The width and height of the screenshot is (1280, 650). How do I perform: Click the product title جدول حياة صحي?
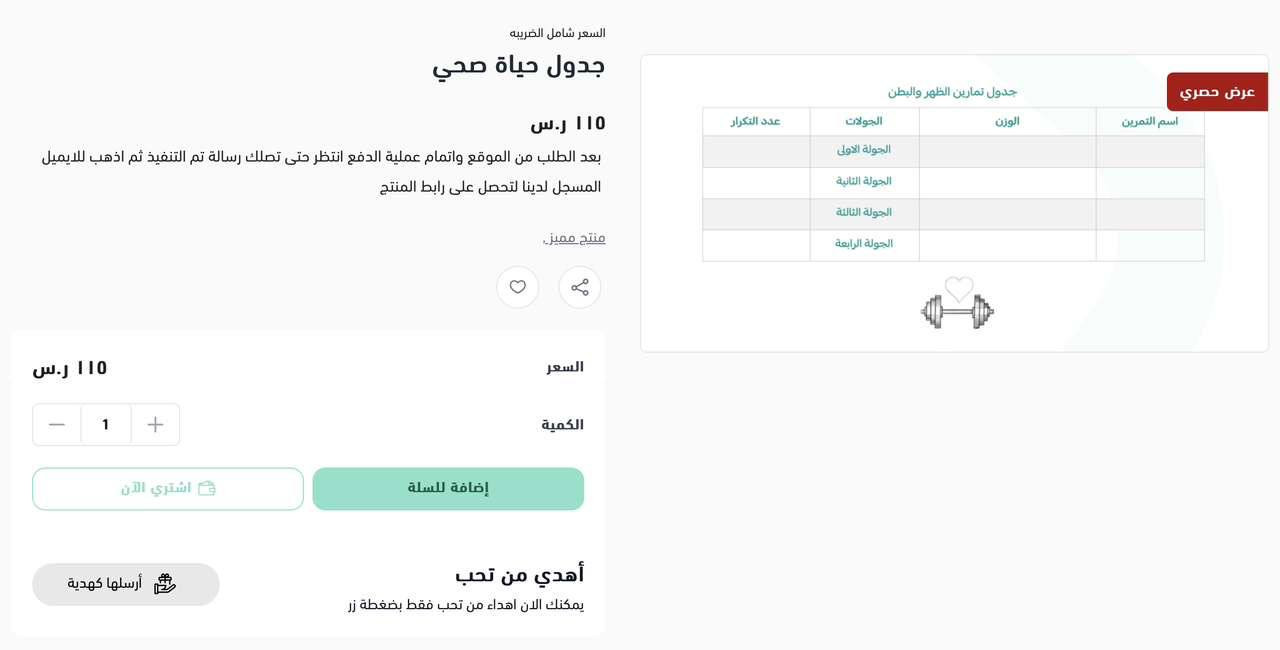[519, 66]
